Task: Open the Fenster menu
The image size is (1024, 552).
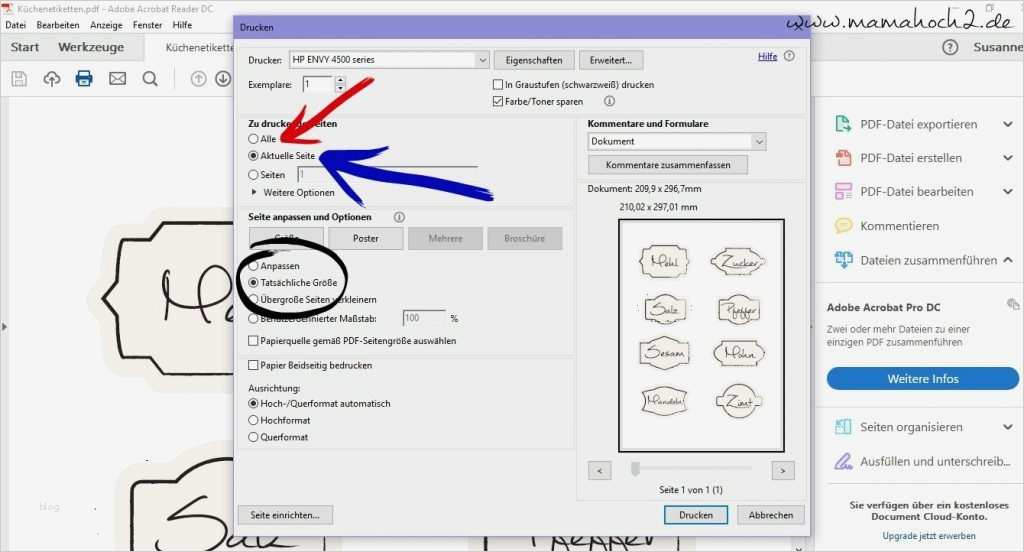Action: tap(148, 25)
